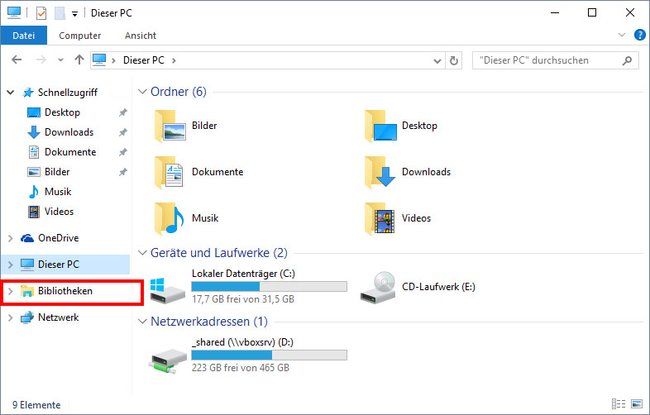Image resolution: width=650 pixels, height=415 pixels.
Task: Click the Netzwerk icon in the sidebar
Action: (27, 318)
